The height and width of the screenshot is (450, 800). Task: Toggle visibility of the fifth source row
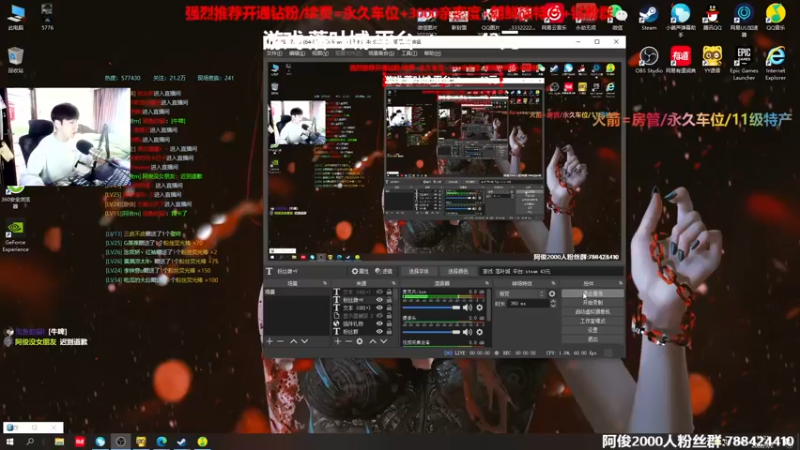point(379,323)
